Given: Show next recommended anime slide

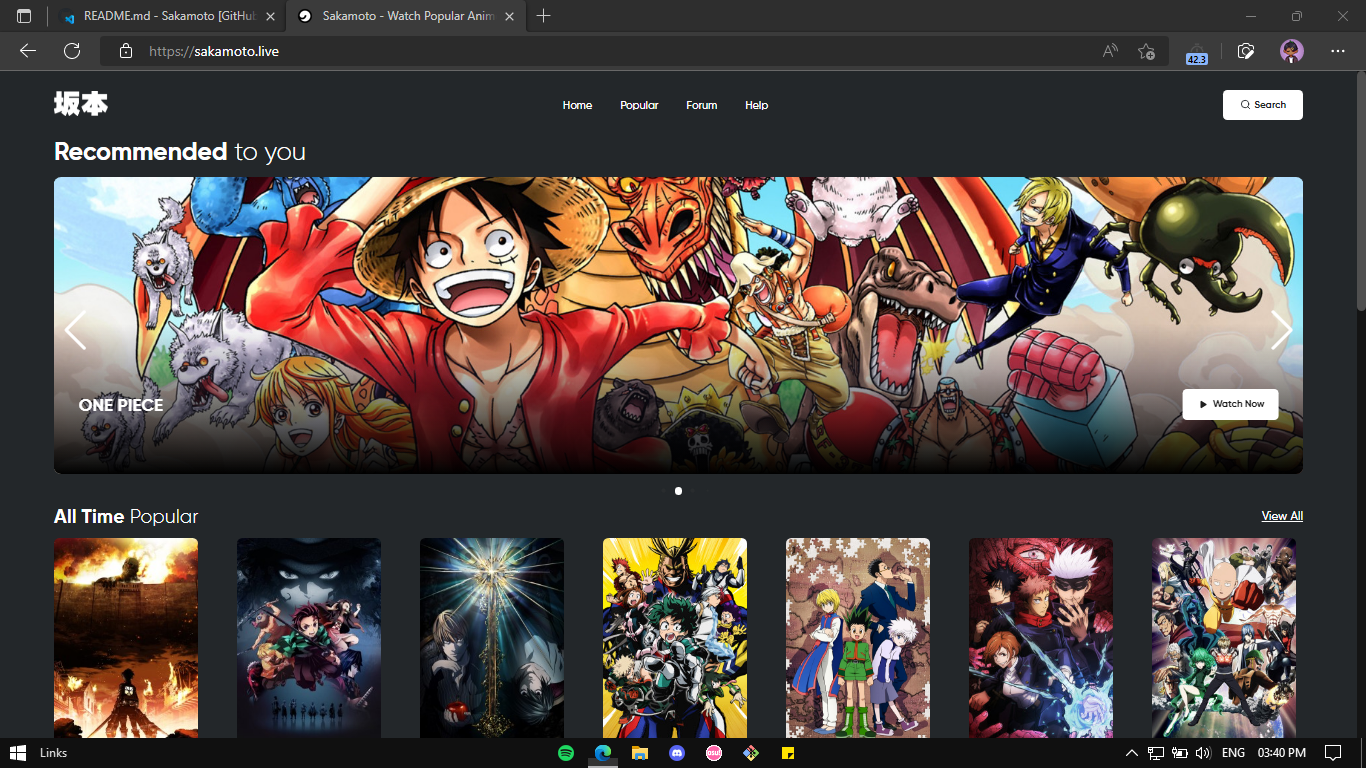Looking at the screenshot, I should click(1281, 329).
